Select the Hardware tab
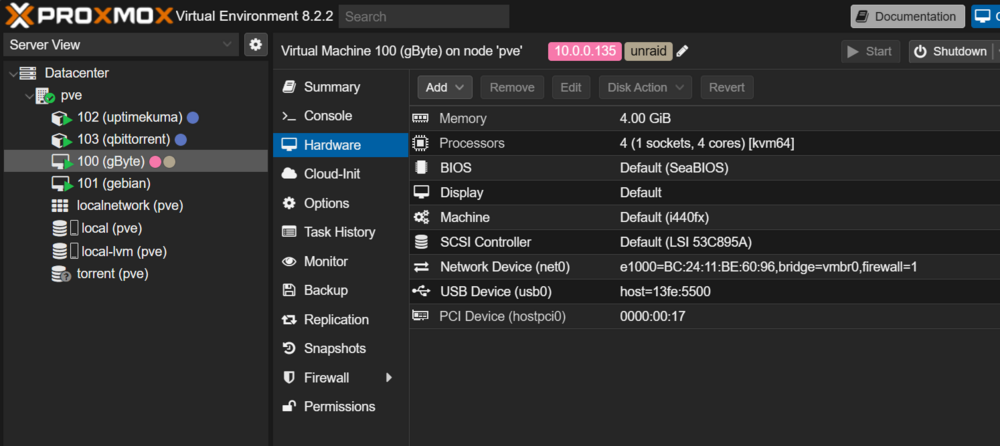1000x446 pixels. pos(341,145)
